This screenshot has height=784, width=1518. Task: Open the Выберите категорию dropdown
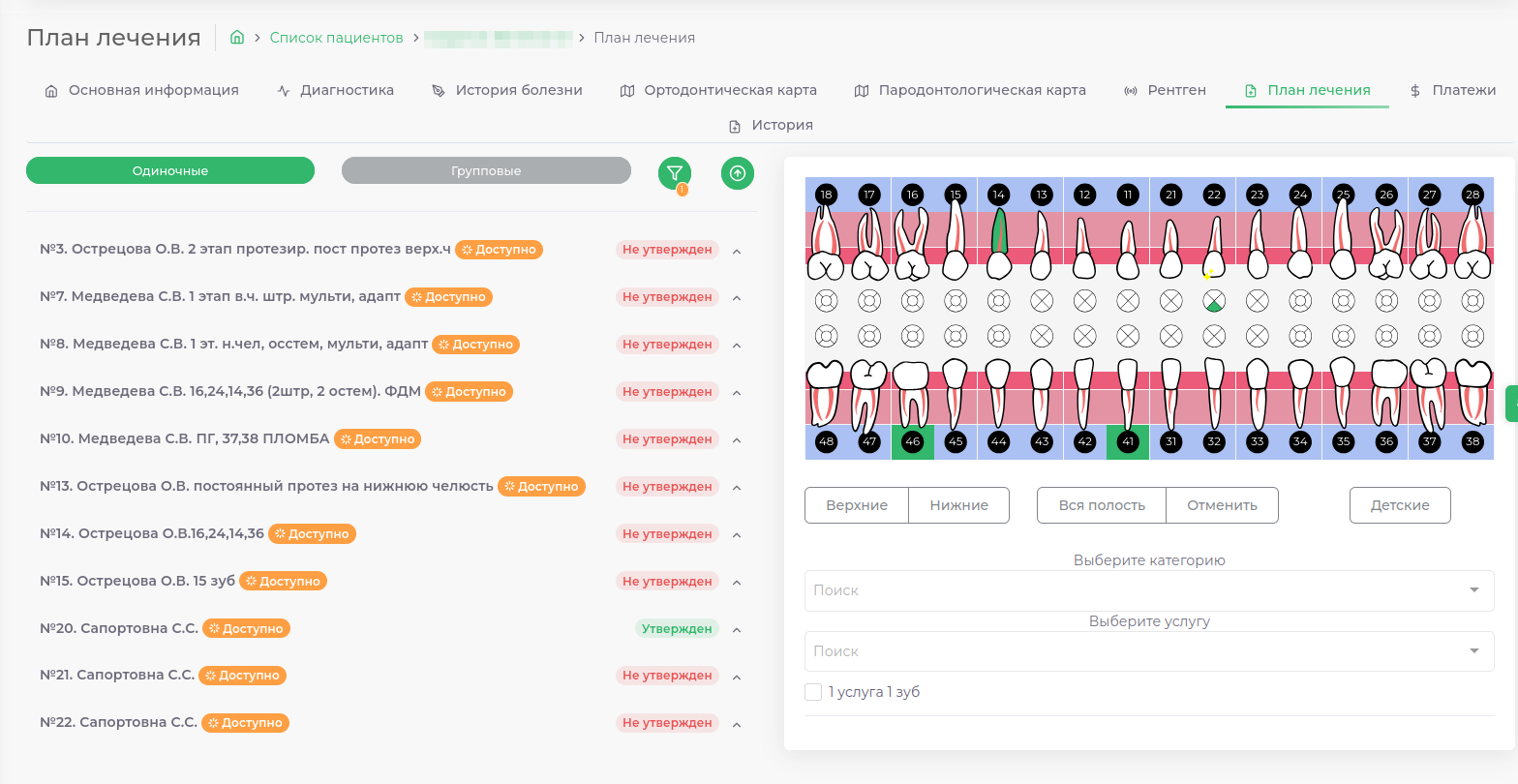click(x=1148, y=590)
